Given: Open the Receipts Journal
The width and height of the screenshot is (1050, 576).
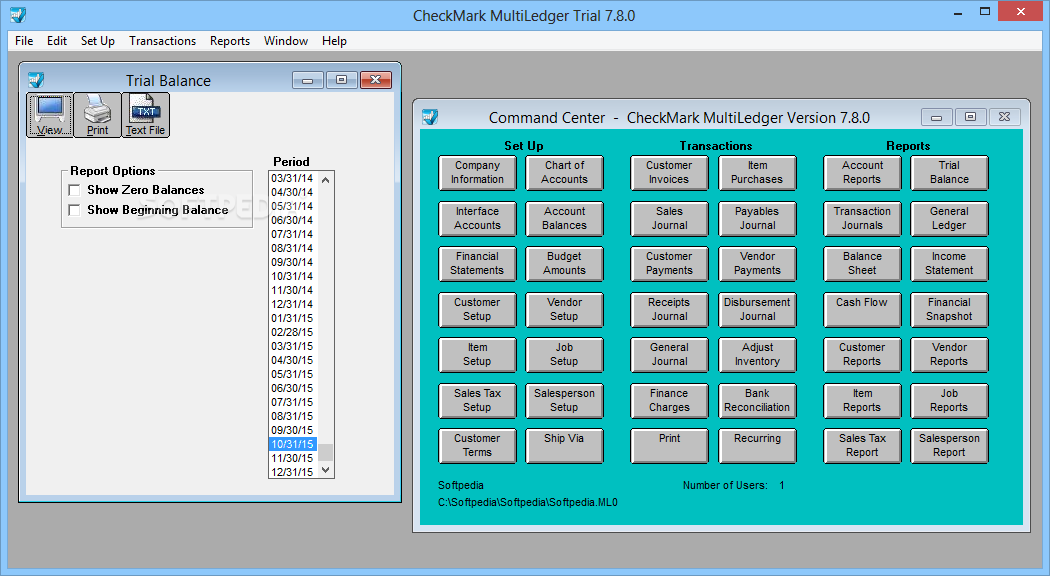Looking at the screenshot, I should coord(669,309).
